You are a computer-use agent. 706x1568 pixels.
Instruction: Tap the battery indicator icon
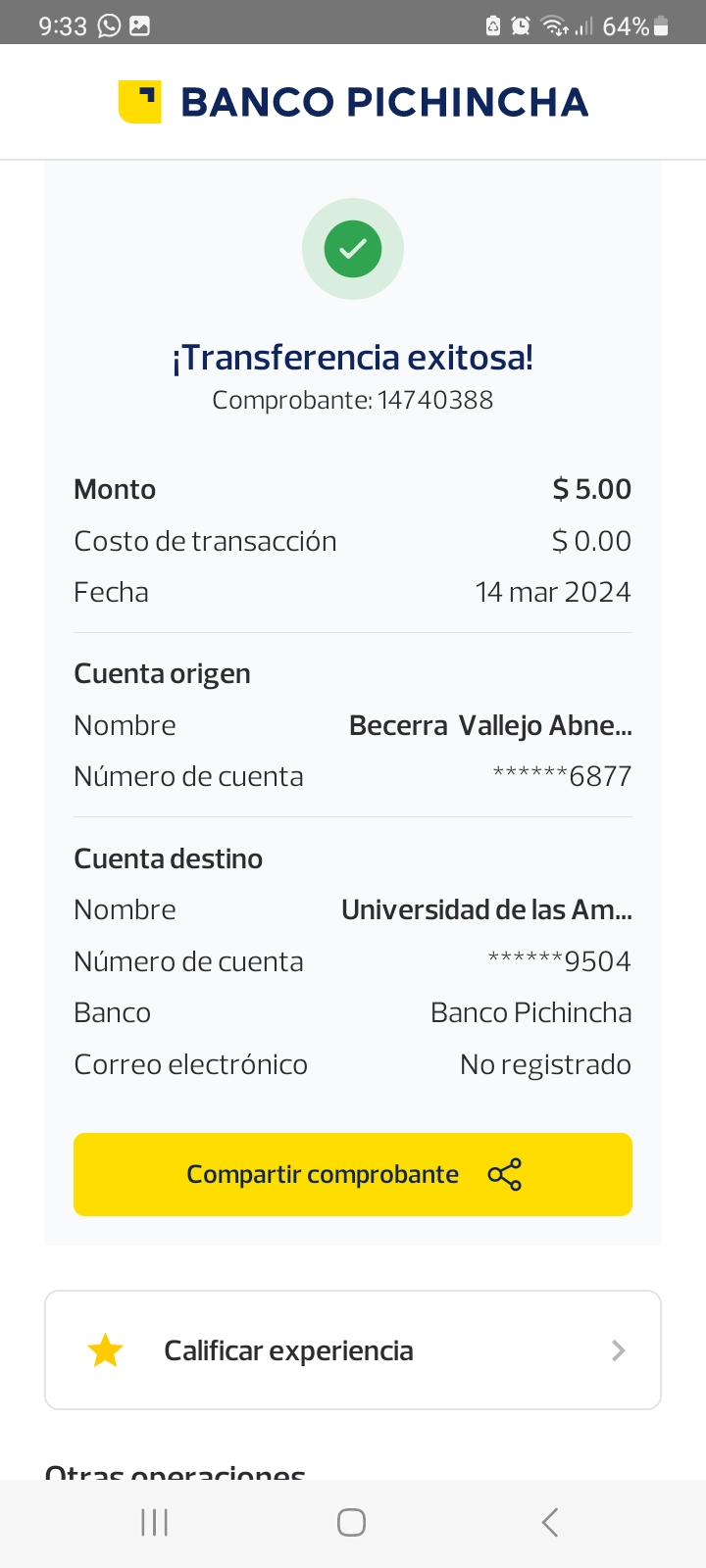[x=662, y=26]
